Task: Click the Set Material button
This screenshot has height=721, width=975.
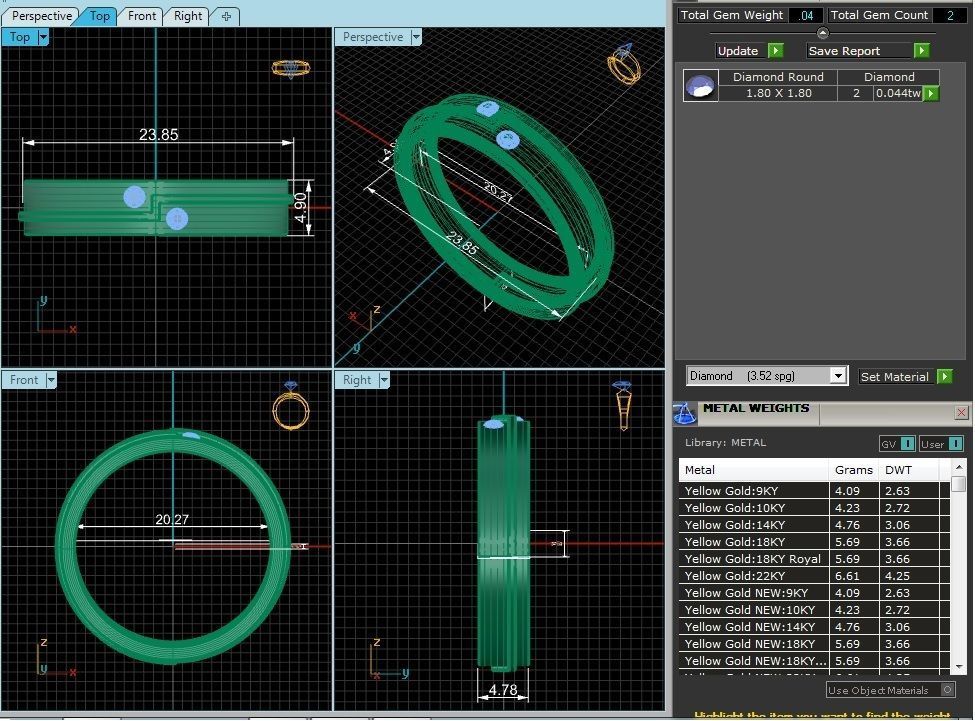Action: coord(895,377)
